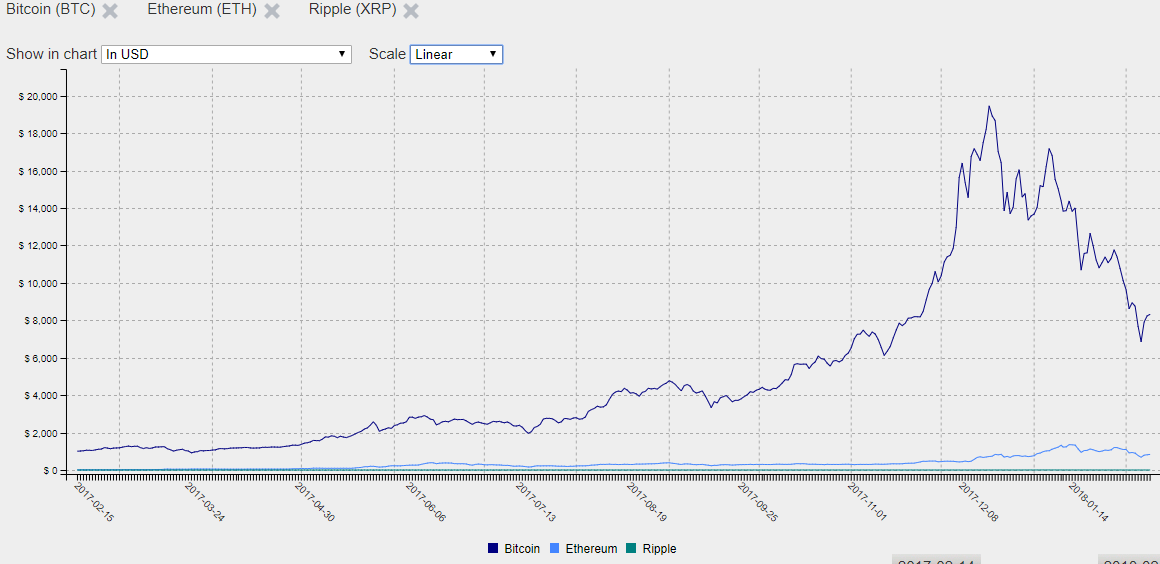Click the 'Ethereum (ETH)' tag text
This screenshot has height=564, width=1160.
tap(203, 10)
